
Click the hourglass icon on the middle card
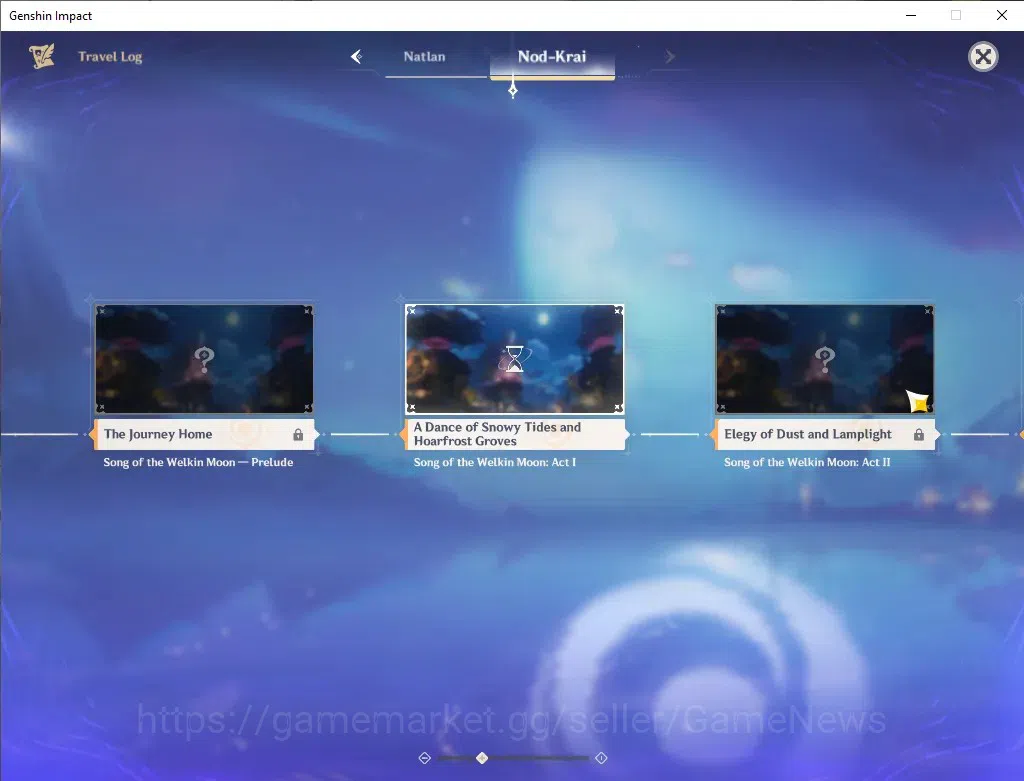(515, 359)
